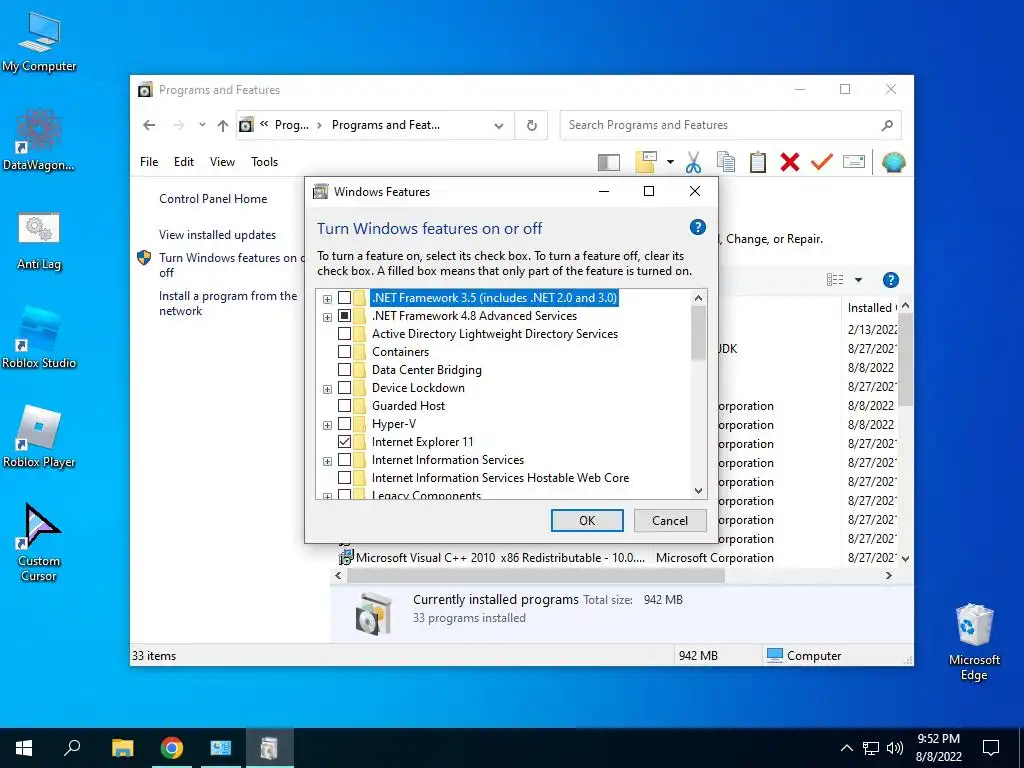Click the Installed On column header
Screen dimensions: 1024x768
[x=871, y=308]
